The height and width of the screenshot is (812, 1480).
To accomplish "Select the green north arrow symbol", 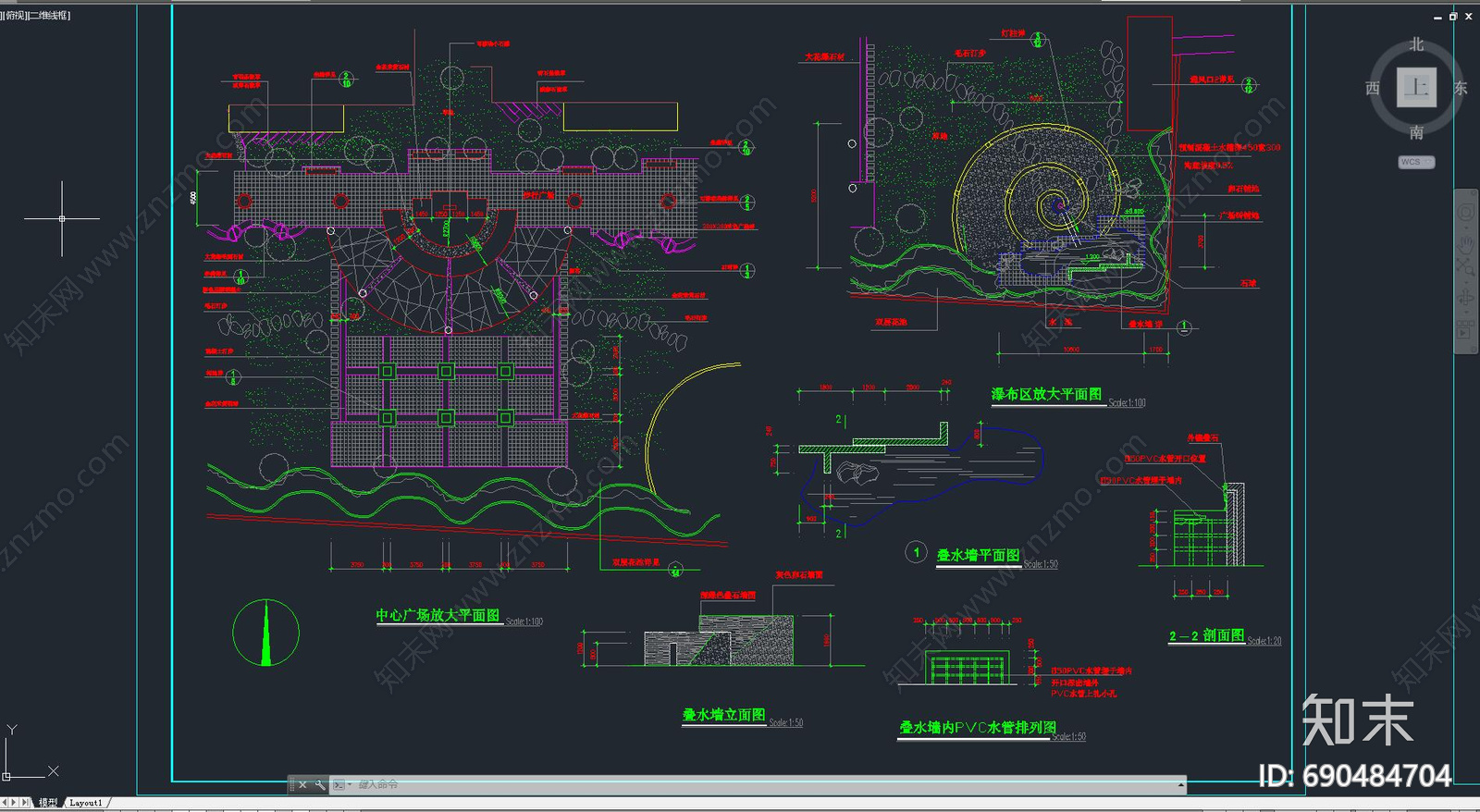I will [x=266, y=633].
